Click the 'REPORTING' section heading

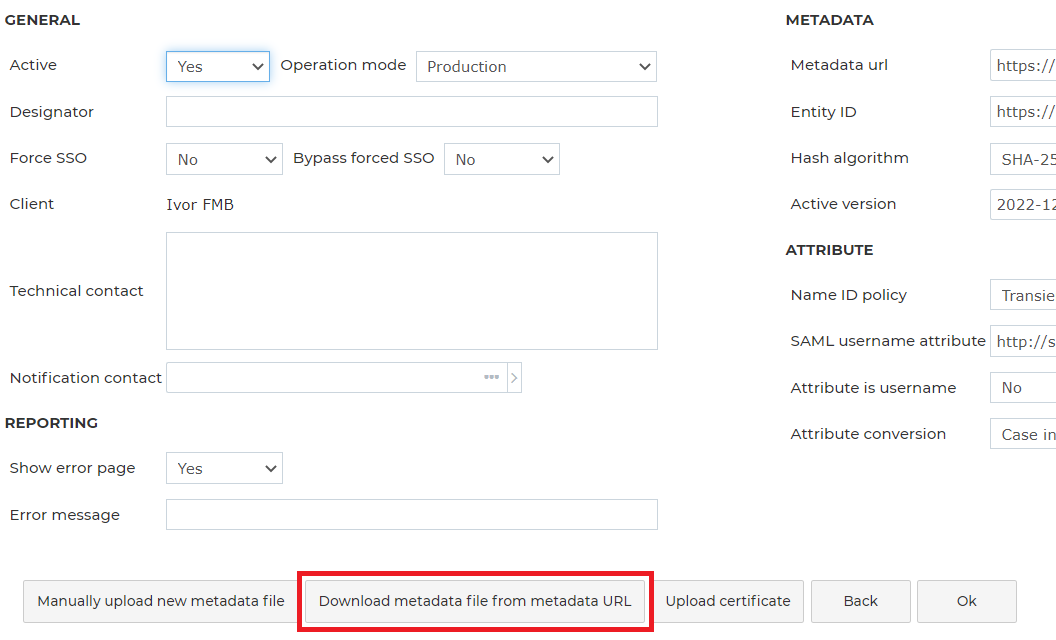[51, 423]
